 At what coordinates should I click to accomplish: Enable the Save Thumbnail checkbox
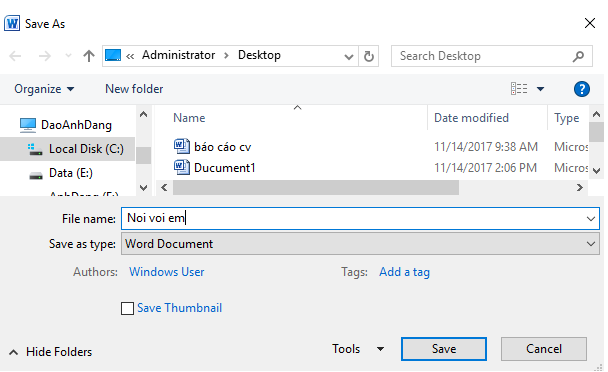point(127,309)
